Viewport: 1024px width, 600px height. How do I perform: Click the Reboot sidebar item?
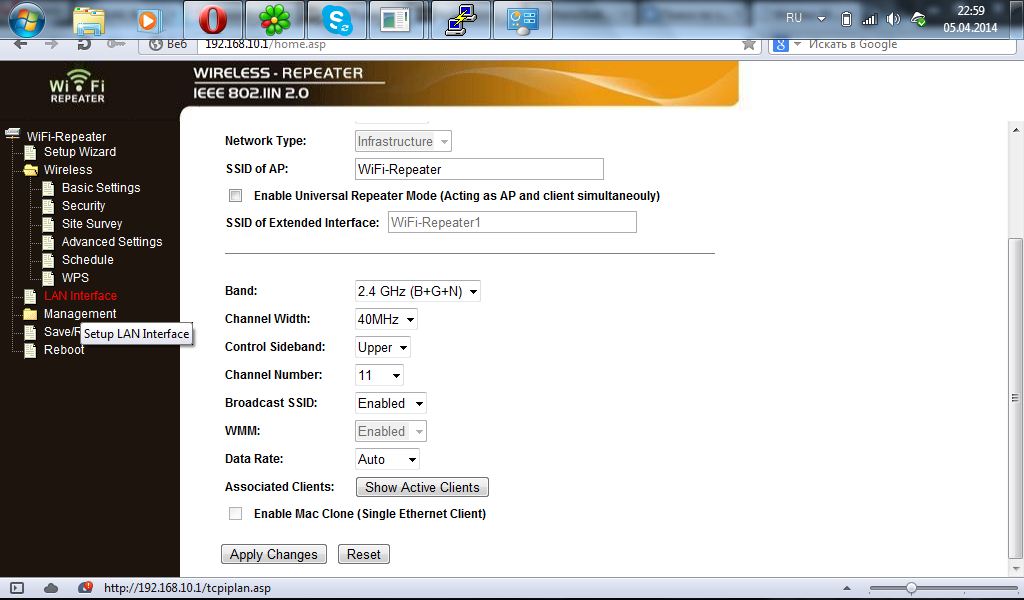(x=63, y=350)
